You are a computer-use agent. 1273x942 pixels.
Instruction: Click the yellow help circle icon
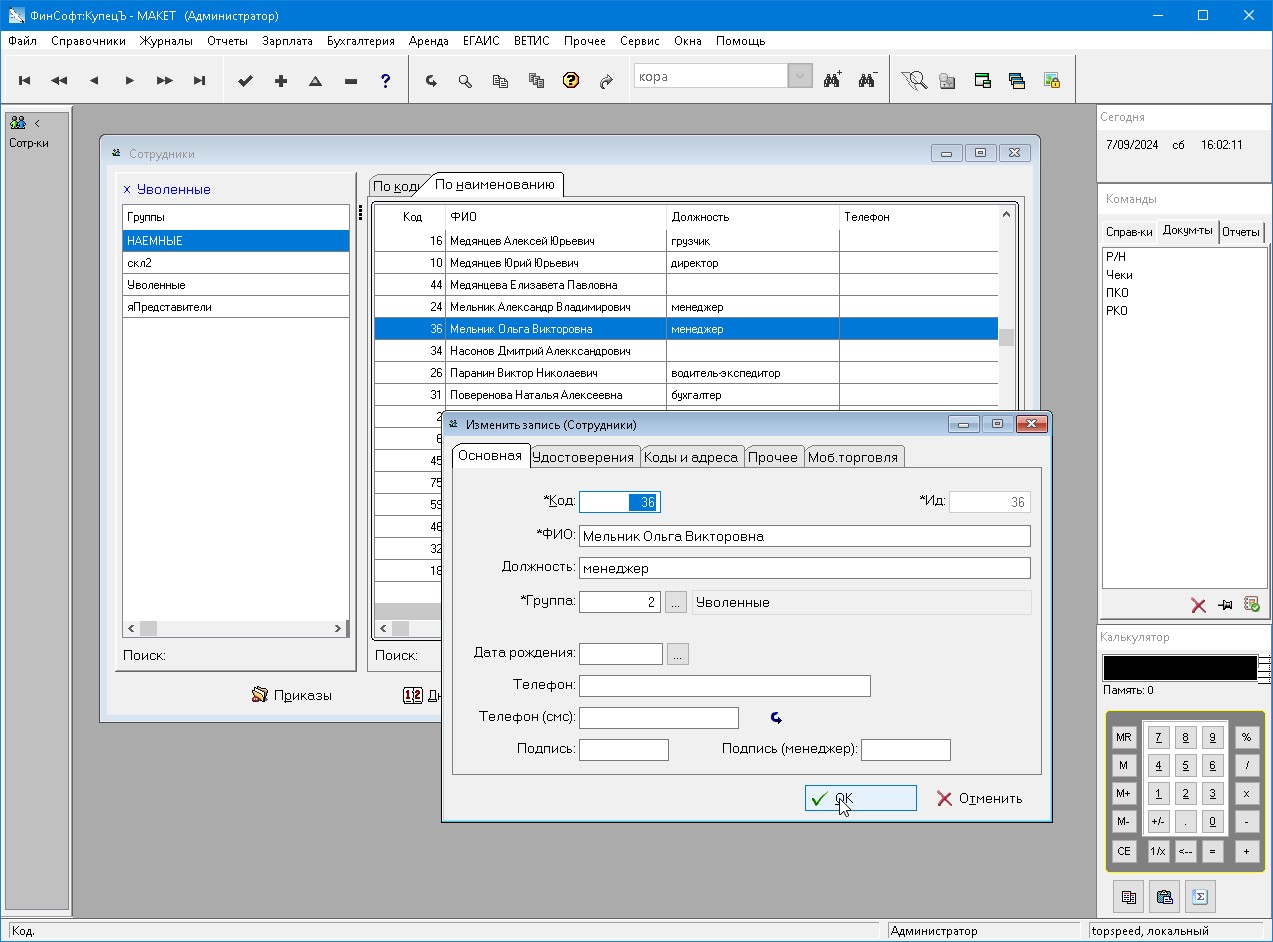[571, 81]
